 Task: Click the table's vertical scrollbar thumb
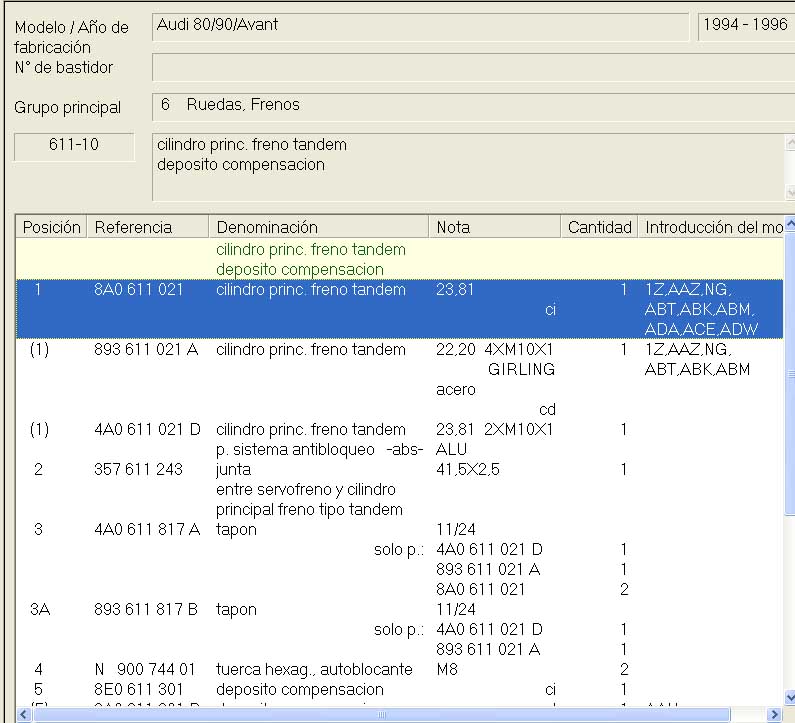tap(790, 374)
